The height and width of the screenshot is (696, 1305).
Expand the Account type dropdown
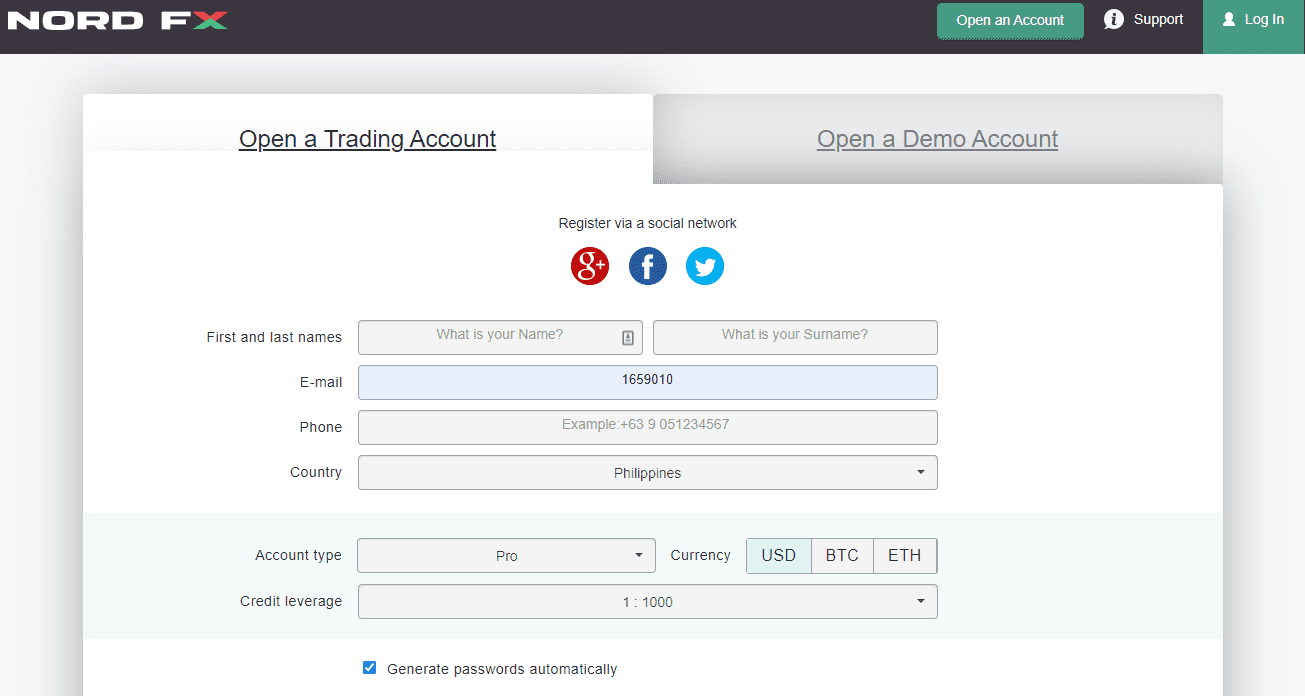click(506, 556)
